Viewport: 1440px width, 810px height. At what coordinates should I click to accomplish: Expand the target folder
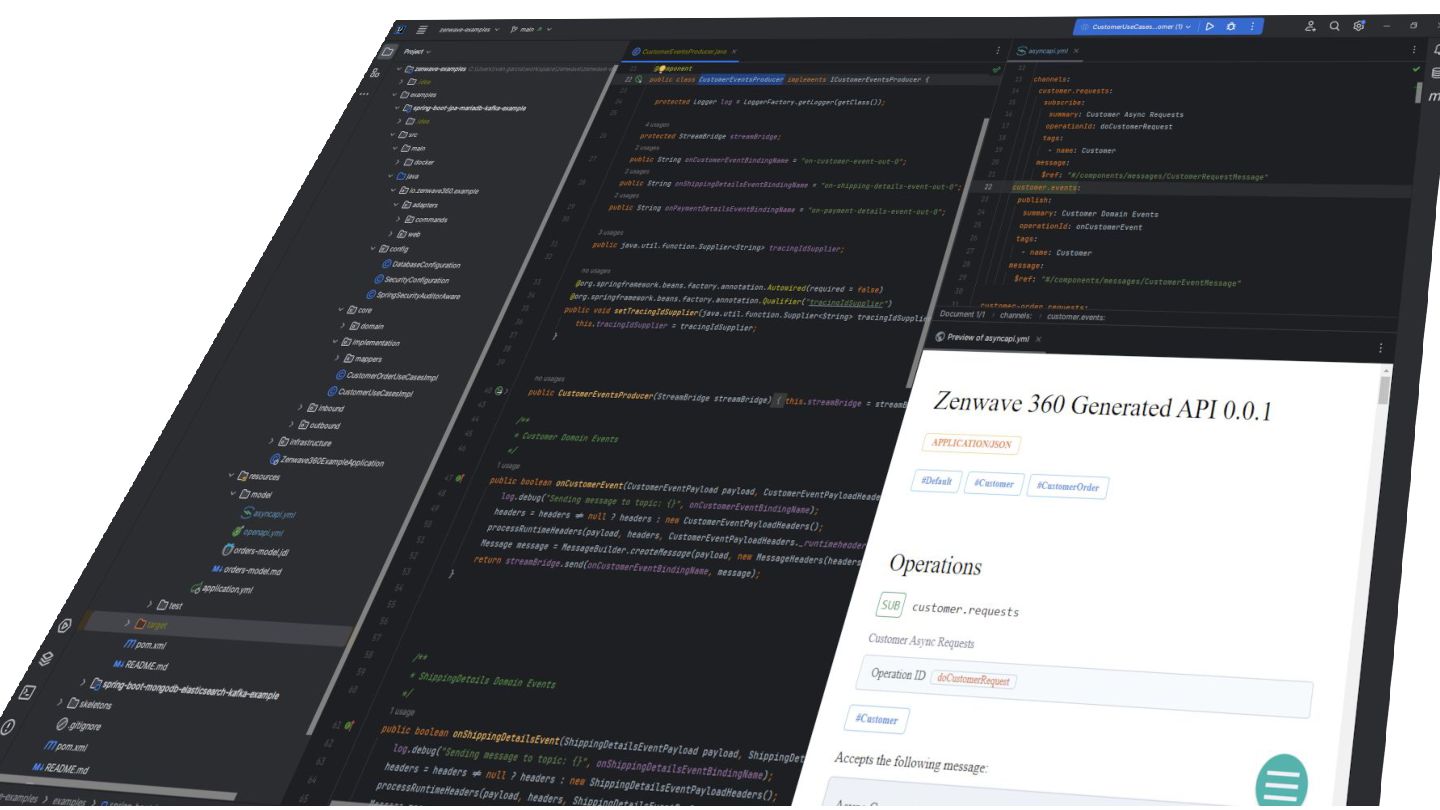point(126,624)
